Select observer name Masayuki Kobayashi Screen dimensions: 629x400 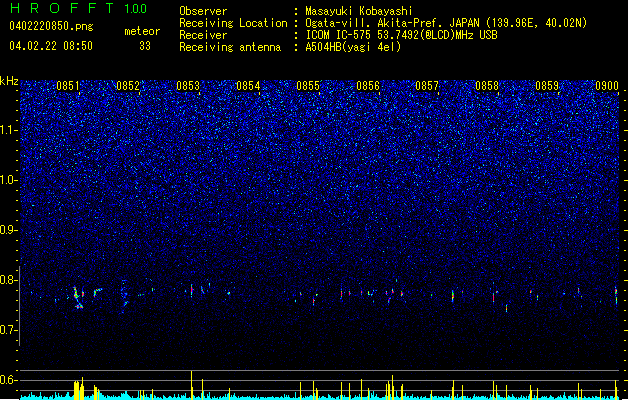click(x=358, y=11)
